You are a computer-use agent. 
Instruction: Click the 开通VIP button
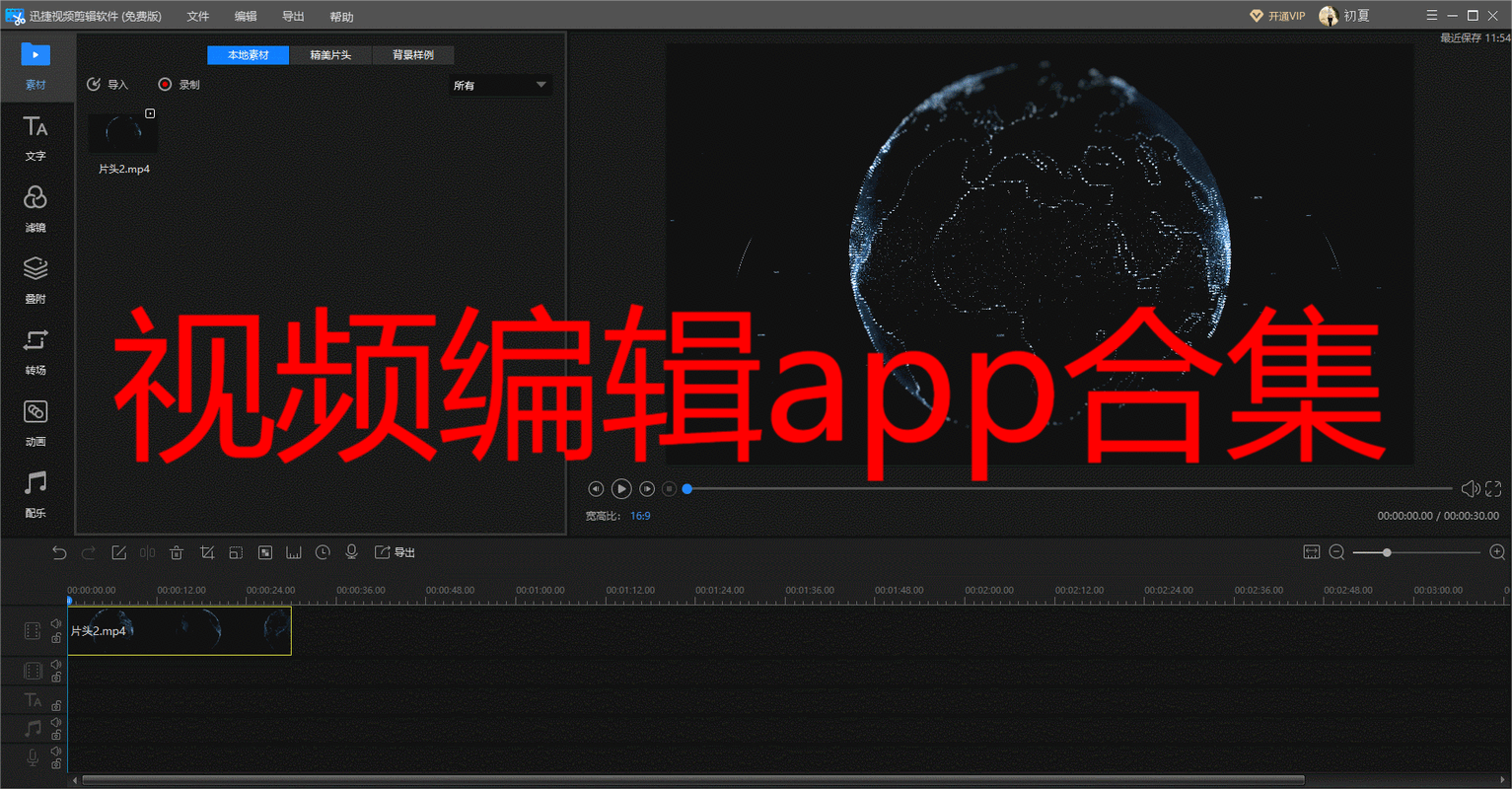[1277, 16]
